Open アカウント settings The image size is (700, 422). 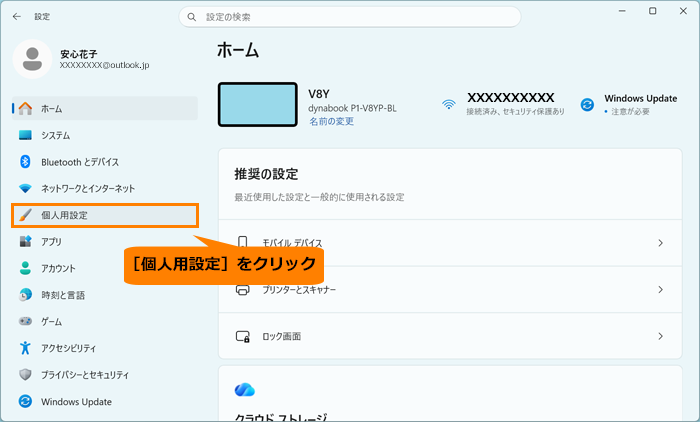click(x=104, y=268)
